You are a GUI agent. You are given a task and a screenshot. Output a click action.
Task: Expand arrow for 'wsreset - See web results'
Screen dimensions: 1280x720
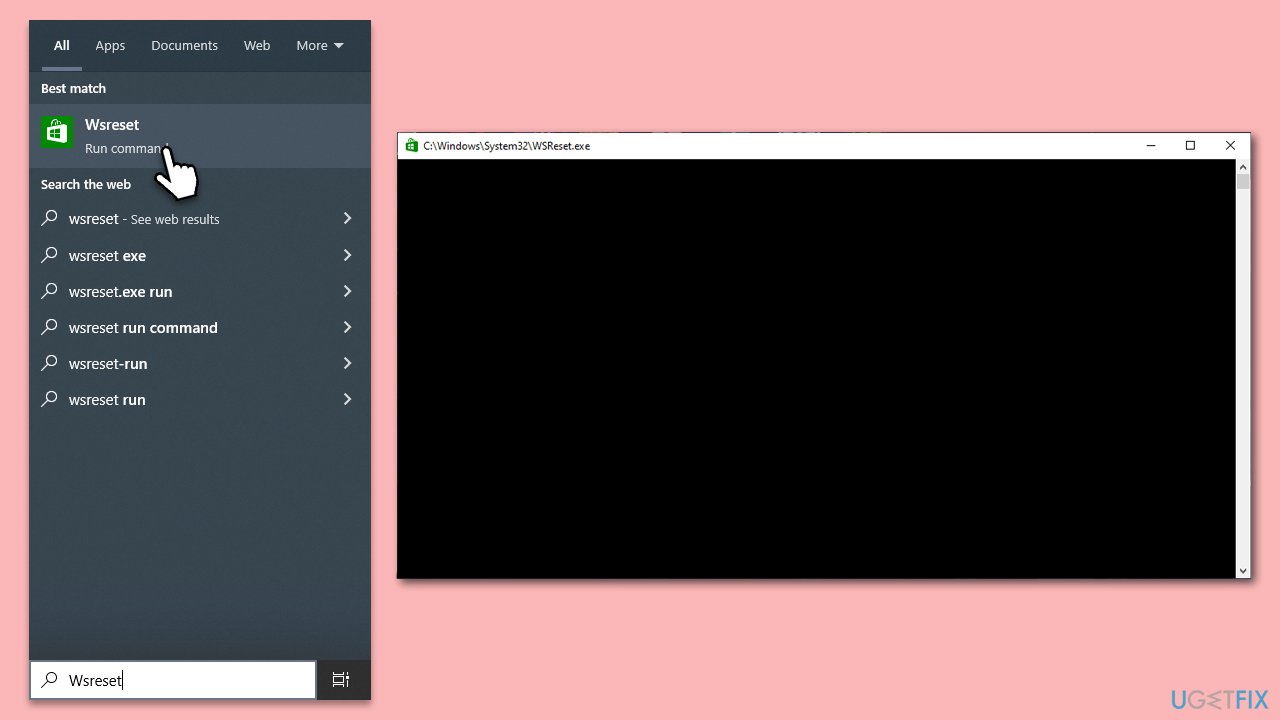tap(347, 219)
